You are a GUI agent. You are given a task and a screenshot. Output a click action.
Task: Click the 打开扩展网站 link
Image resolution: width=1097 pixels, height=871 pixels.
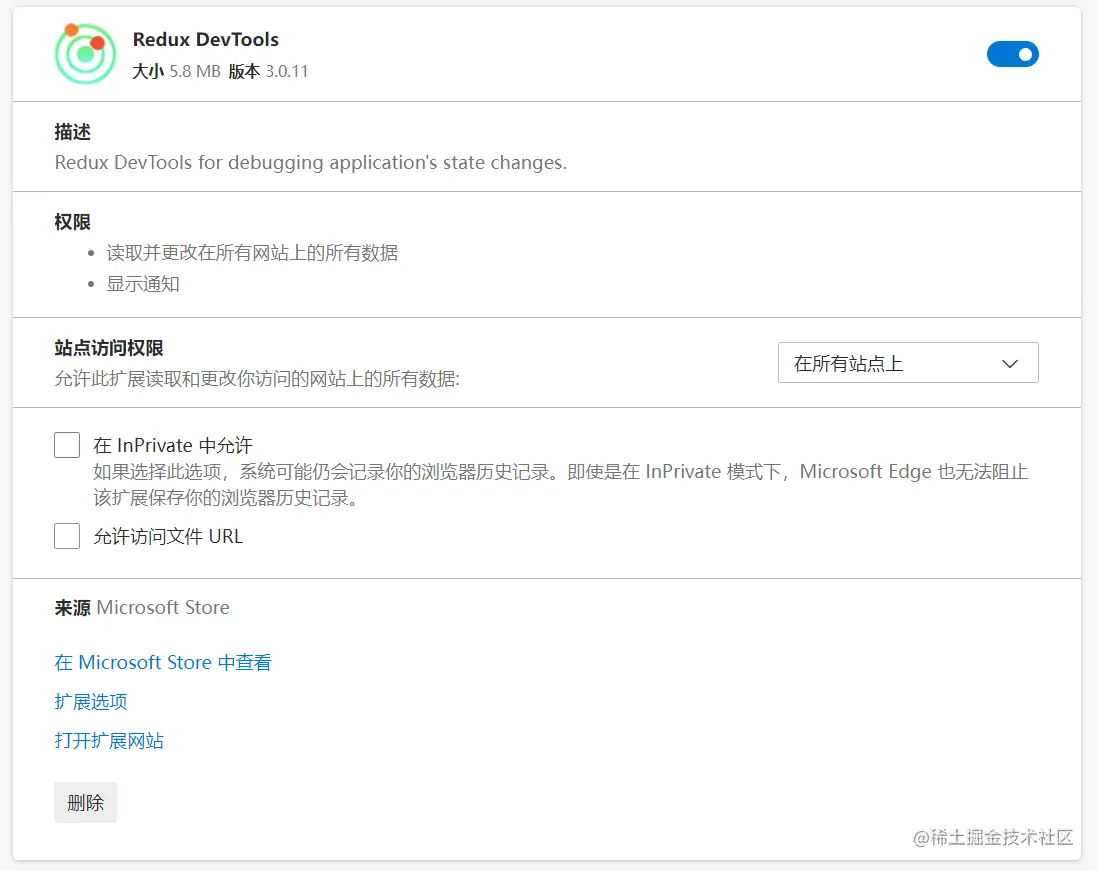[x=109, y=741]
